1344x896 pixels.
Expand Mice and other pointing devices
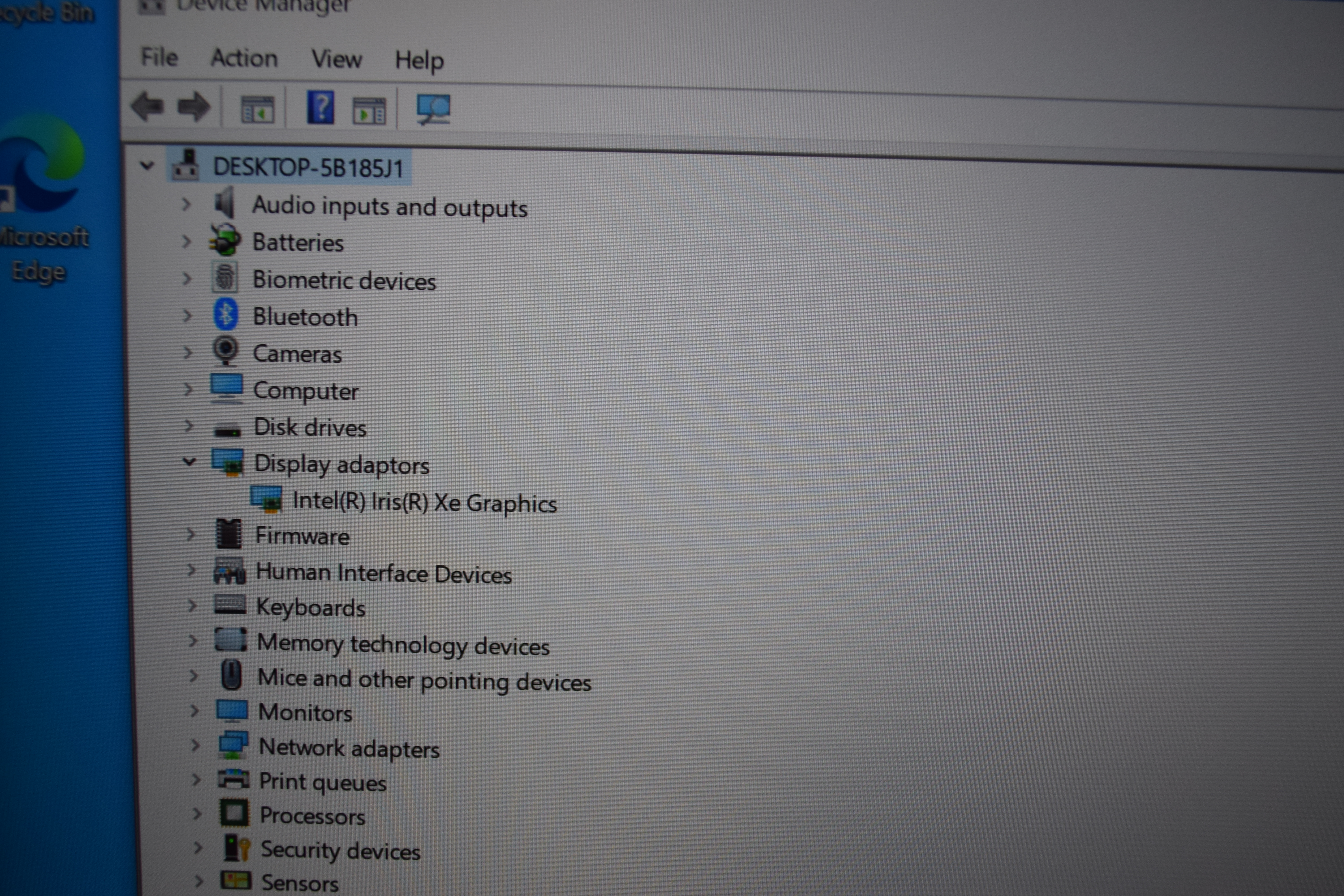click(194, 676)
